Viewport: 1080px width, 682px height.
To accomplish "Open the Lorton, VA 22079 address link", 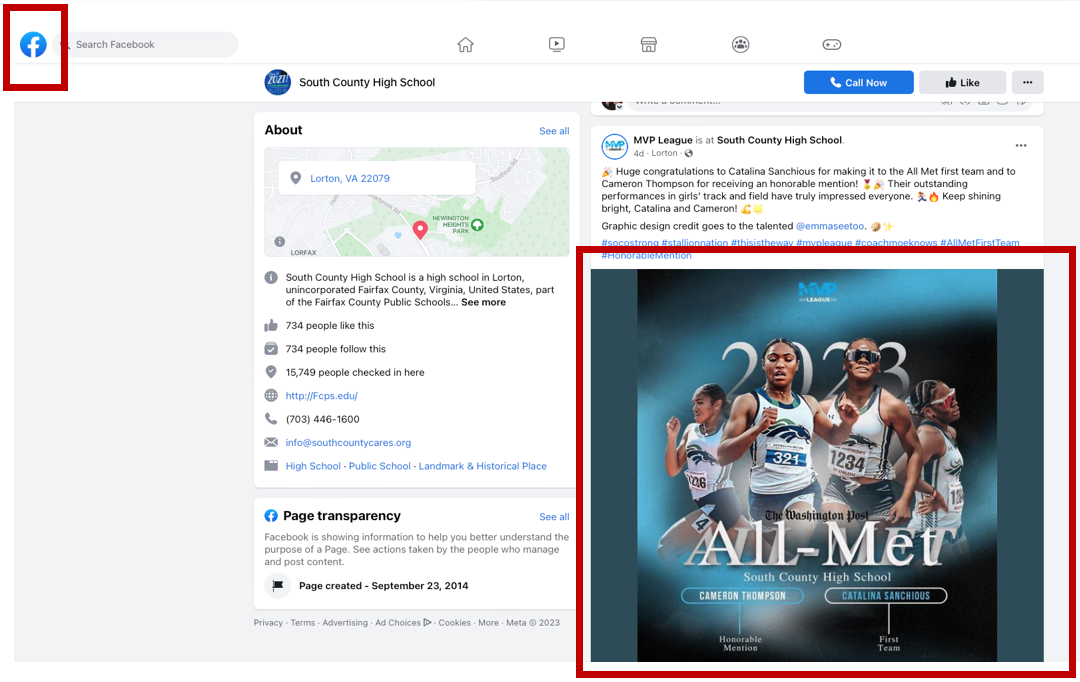I will point(350,178).
